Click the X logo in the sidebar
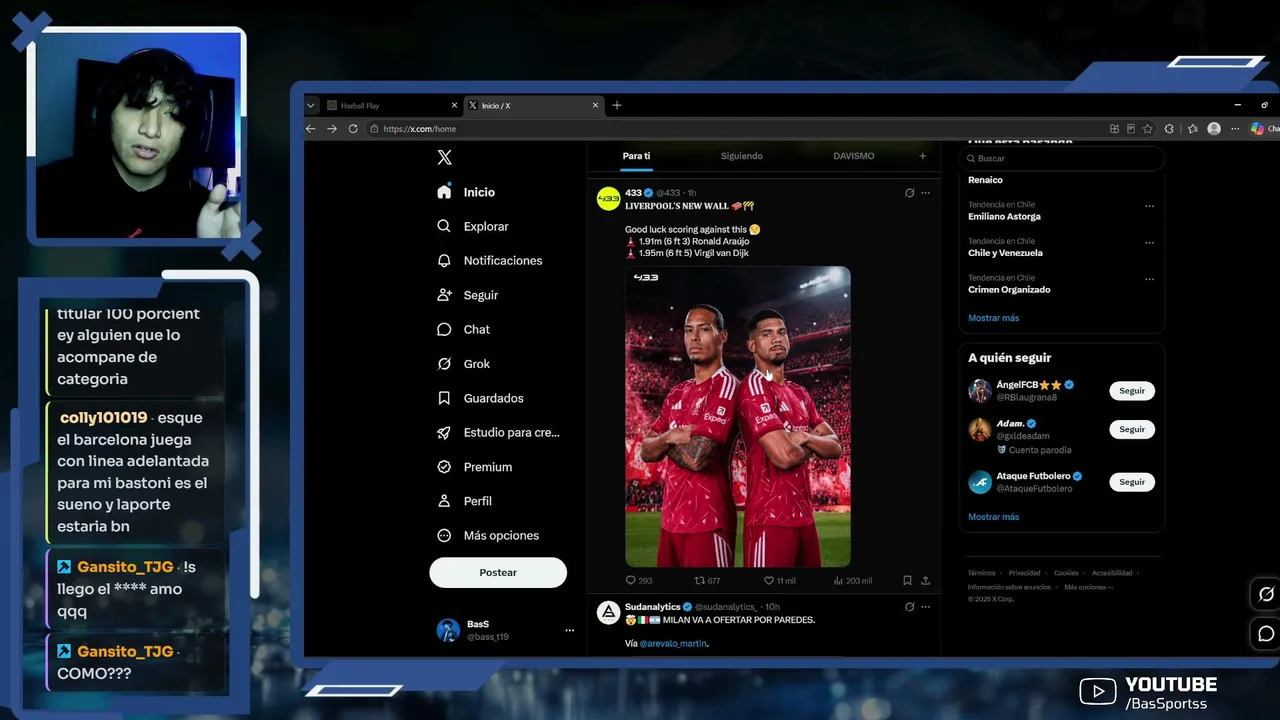This screenshot has height=720, width=1280. point(445,158)
